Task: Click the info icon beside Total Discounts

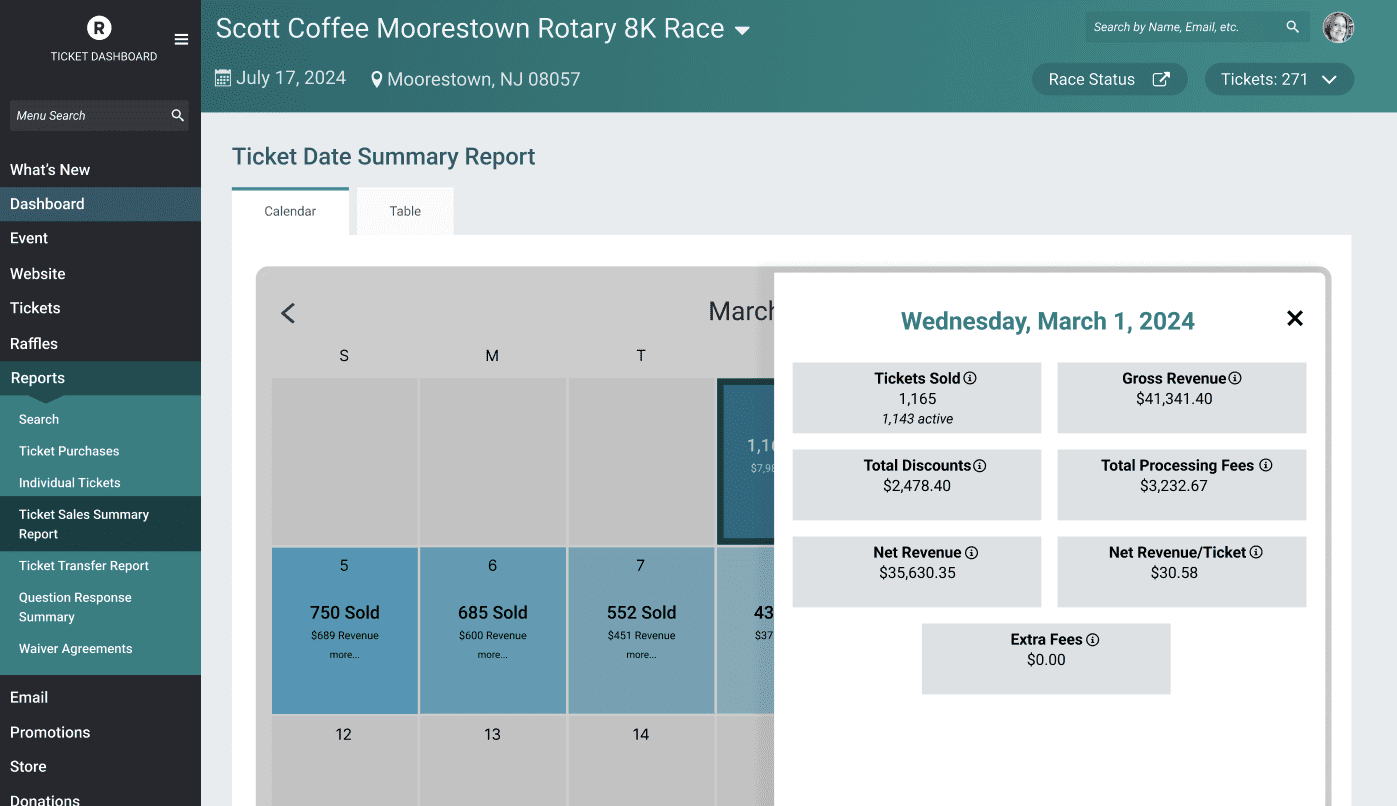Action: [980, 465]
